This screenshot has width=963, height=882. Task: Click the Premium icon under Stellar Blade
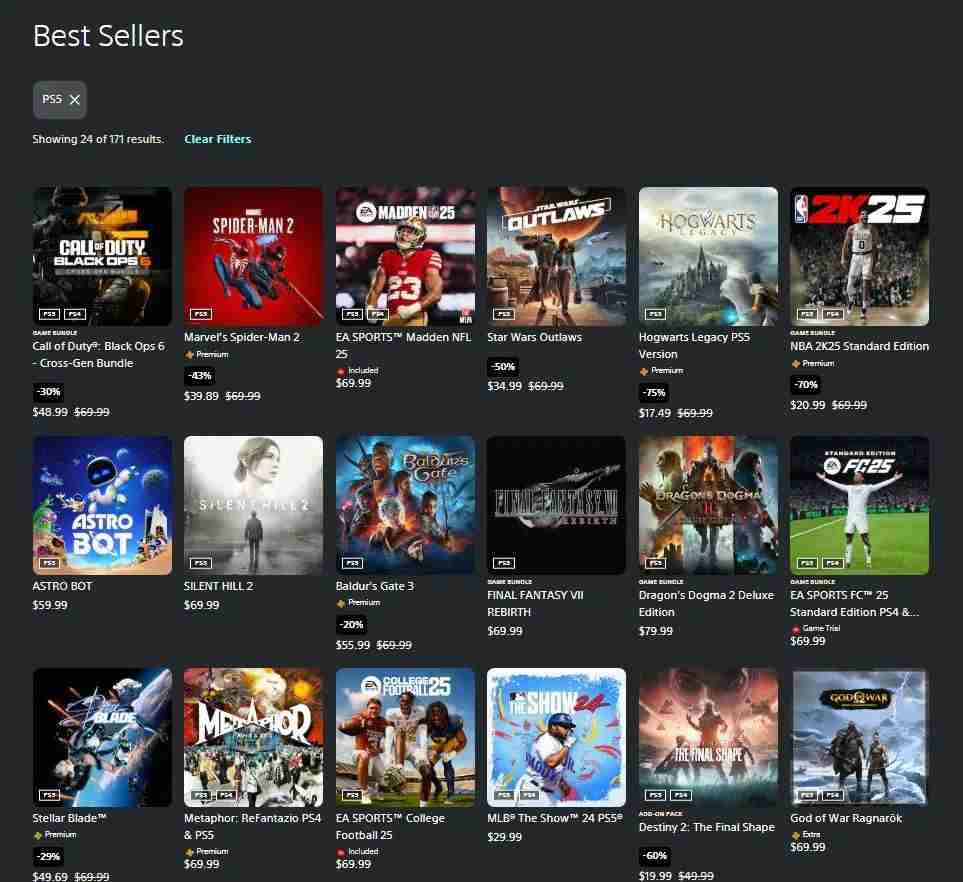pyautogui.click(x=37, y=835)
